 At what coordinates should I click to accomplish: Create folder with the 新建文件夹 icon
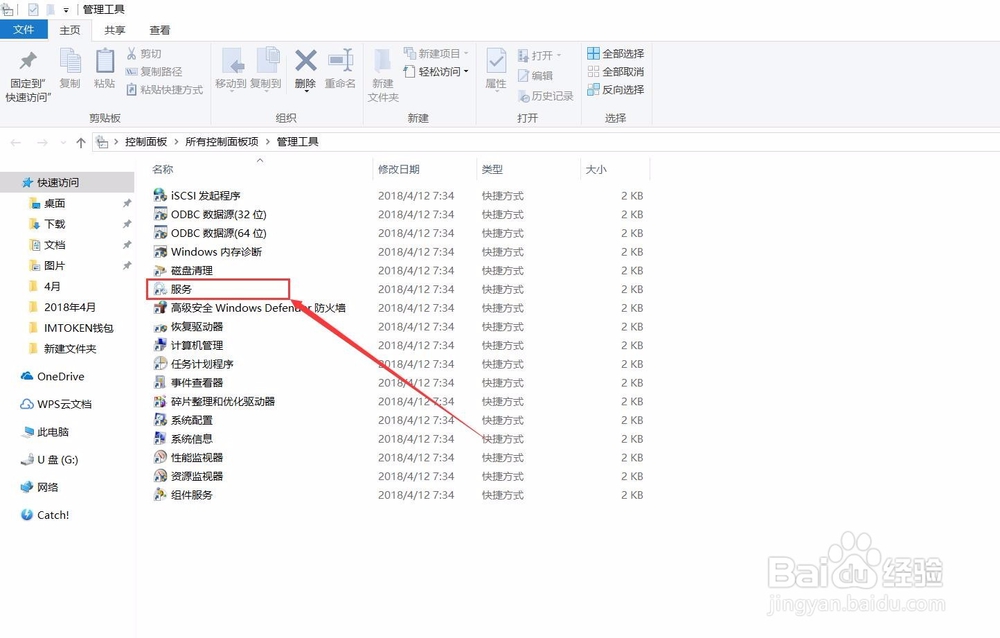point(381,68)
